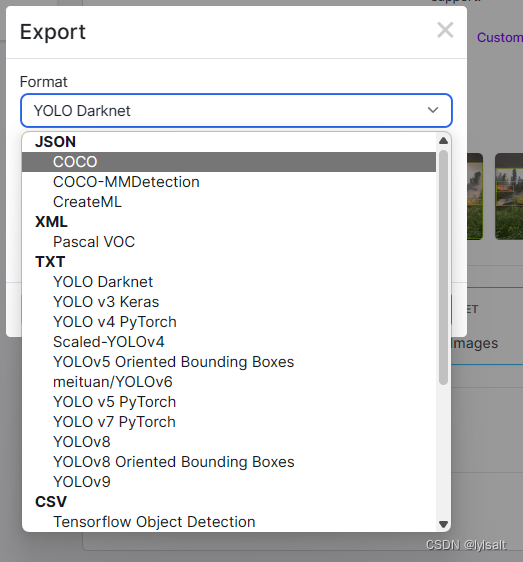Select YOLOv8 export format

(x=229, y=442)
